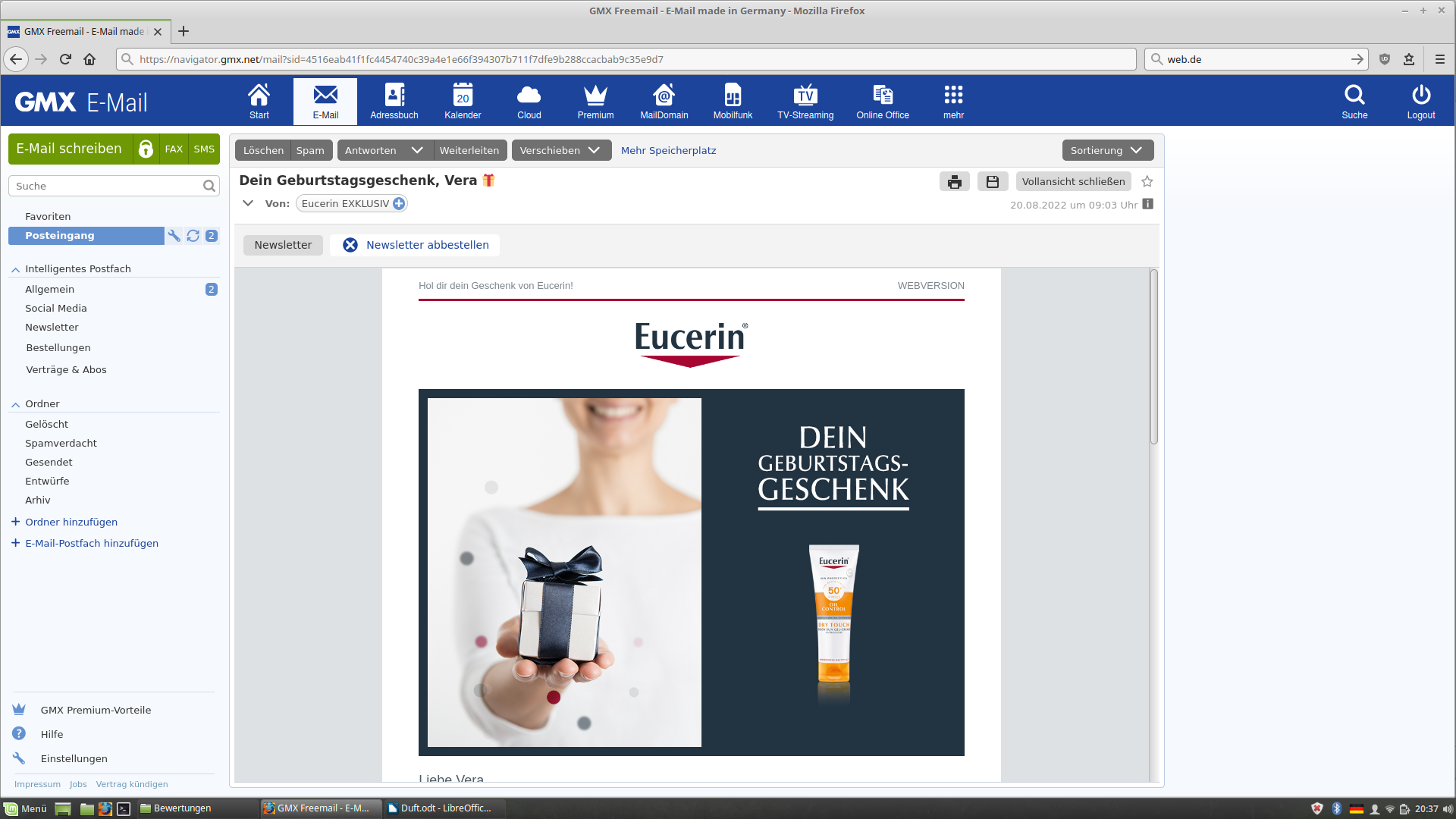Open the MailDomain icon

(x=664, y=101)
